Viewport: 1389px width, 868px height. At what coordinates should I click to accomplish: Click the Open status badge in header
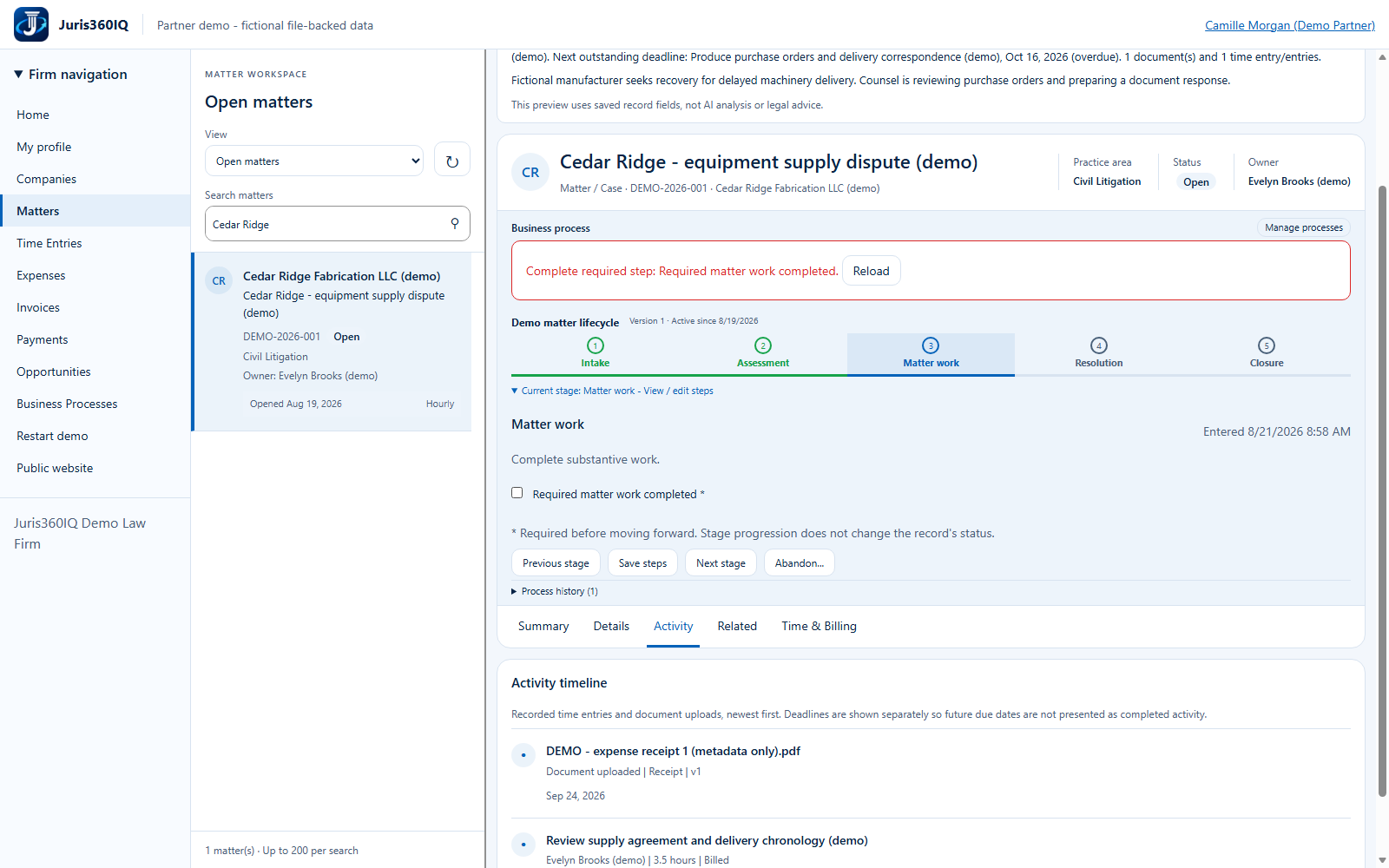[1196, 182]
